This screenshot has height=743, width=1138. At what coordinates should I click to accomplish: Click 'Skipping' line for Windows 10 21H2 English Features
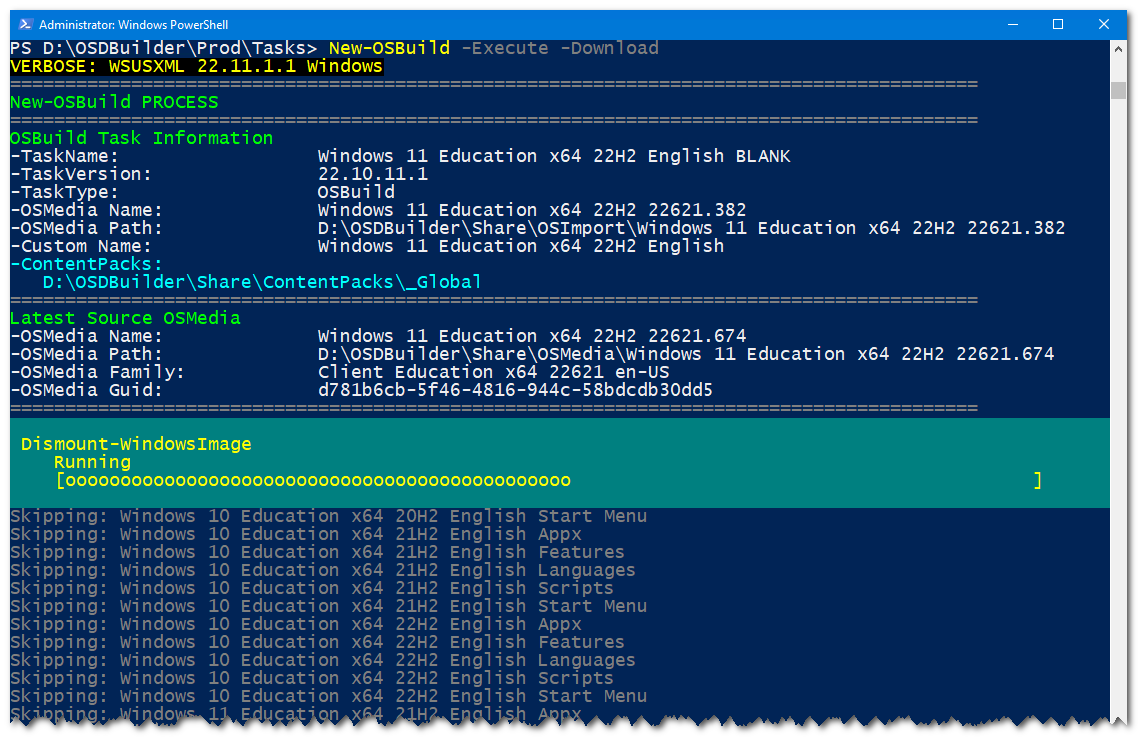(x=317, y=552)
